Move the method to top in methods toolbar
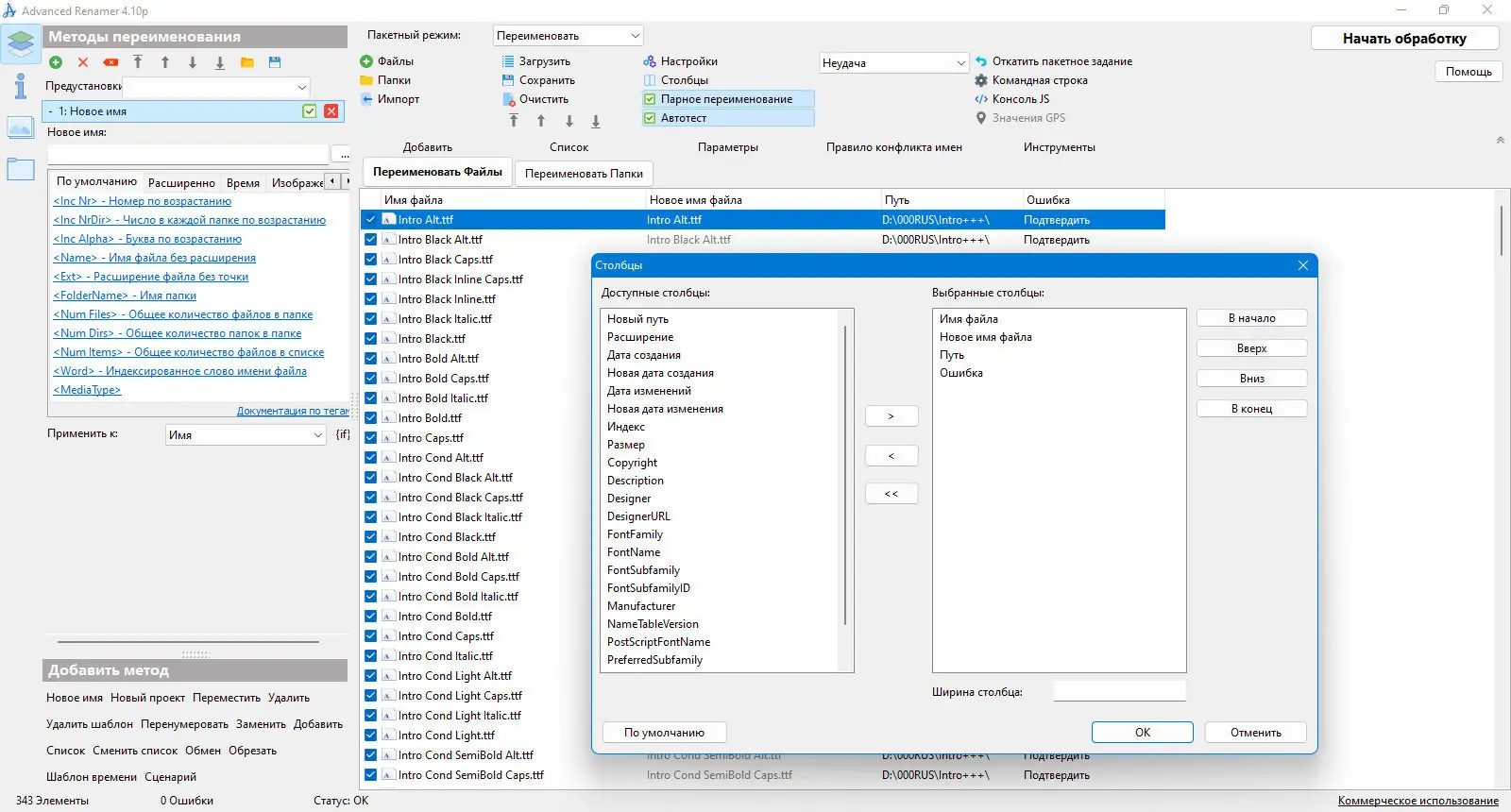Image resolution: width=1511 pixels, height=812 pixels. pyautogui.click(x=138, y=62)
